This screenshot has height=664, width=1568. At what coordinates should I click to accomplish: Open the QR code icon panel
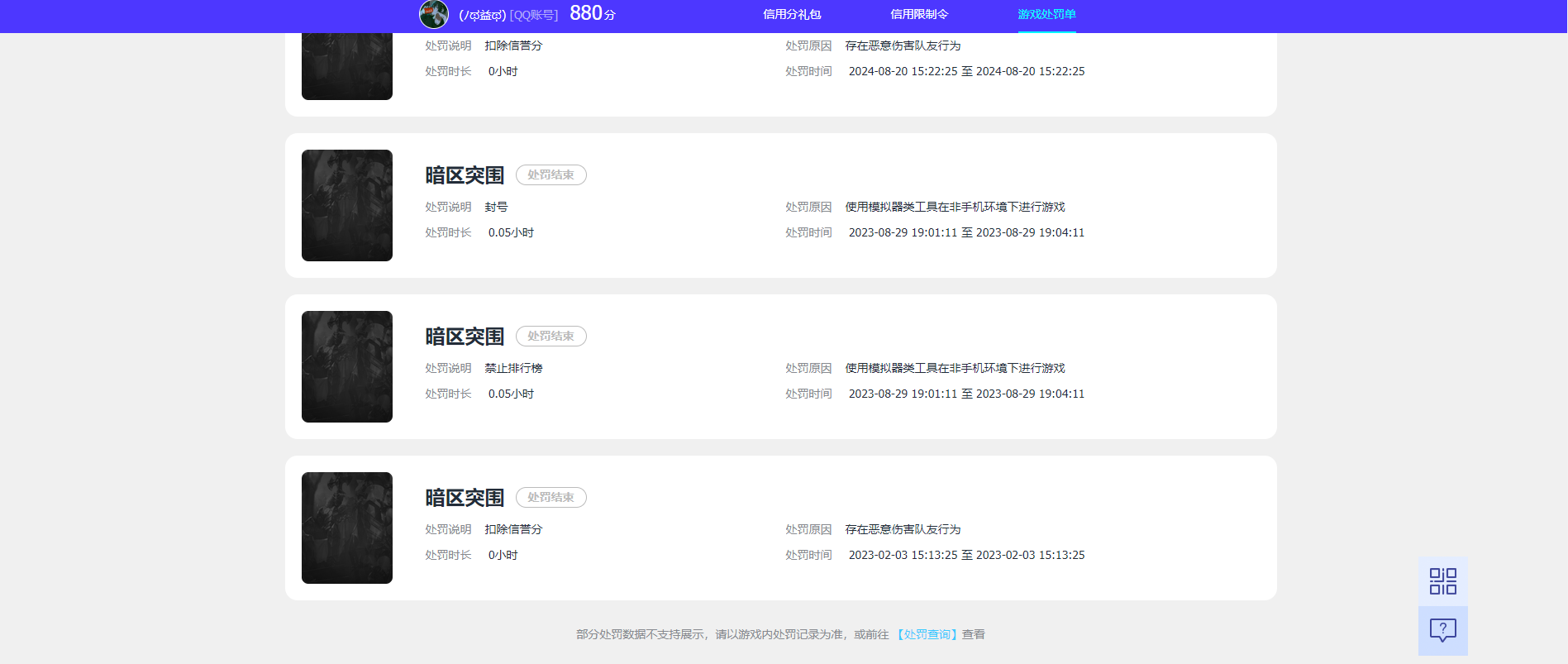[1443, 581]
